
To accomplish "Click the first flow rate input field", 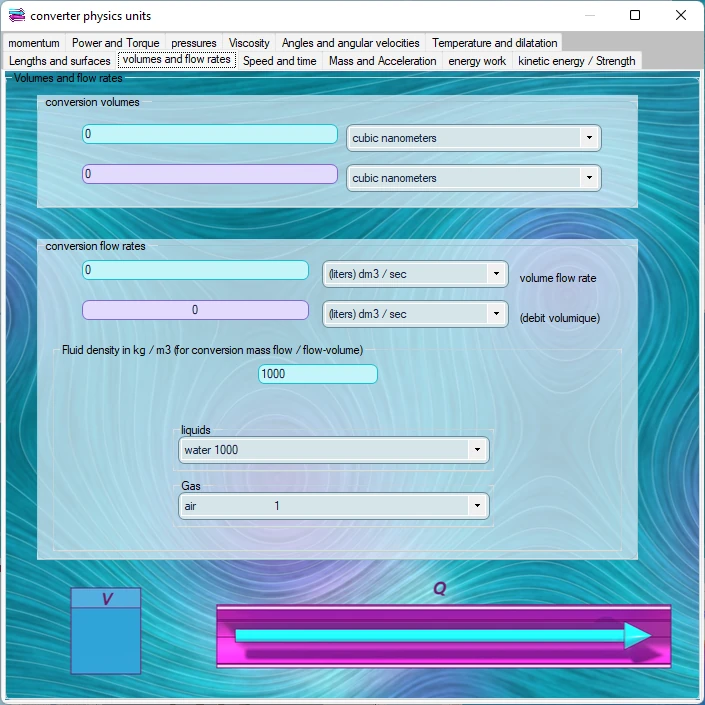I will tap(196, 270).
